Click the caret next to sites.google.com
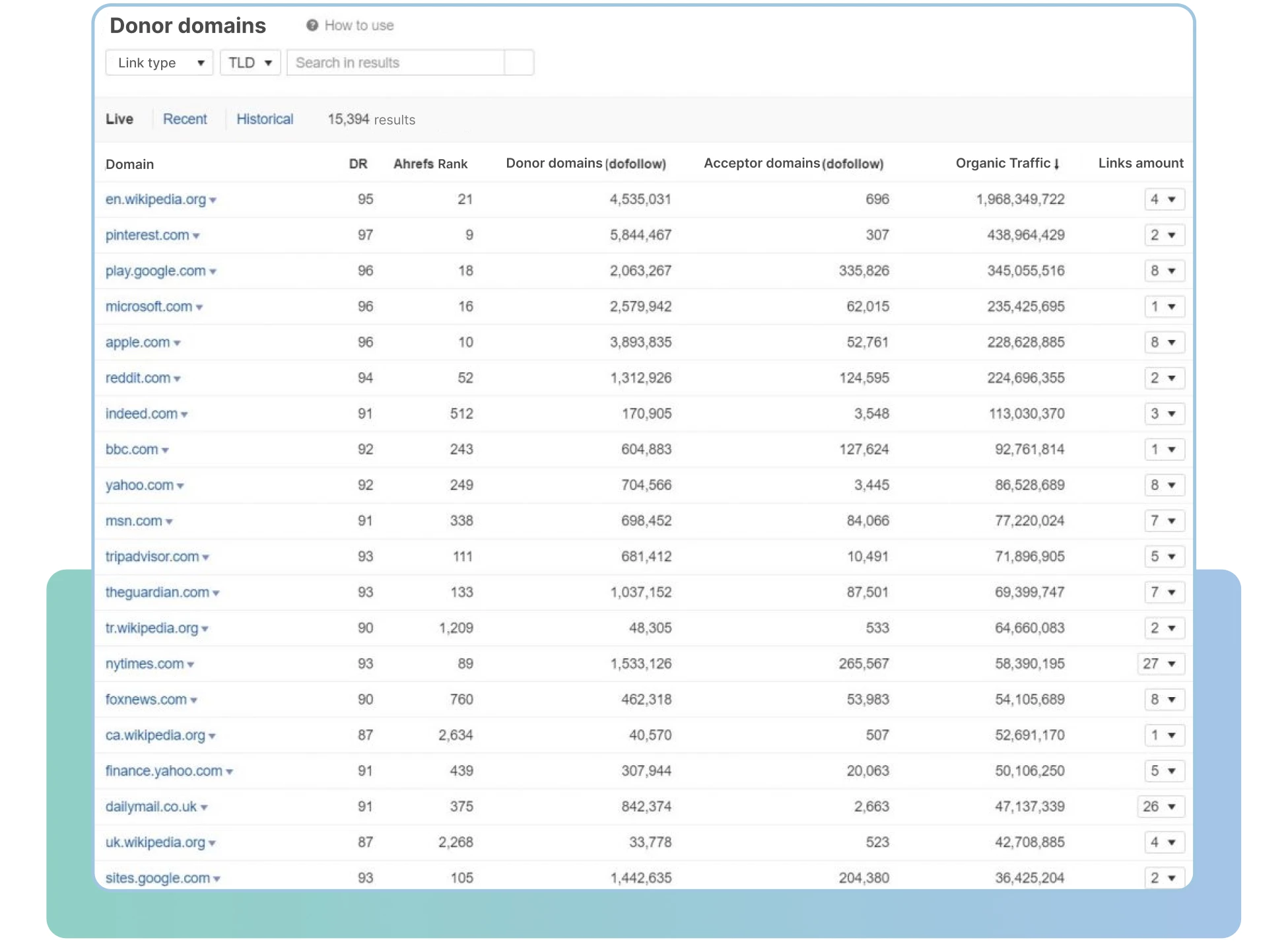 (217, 879)
